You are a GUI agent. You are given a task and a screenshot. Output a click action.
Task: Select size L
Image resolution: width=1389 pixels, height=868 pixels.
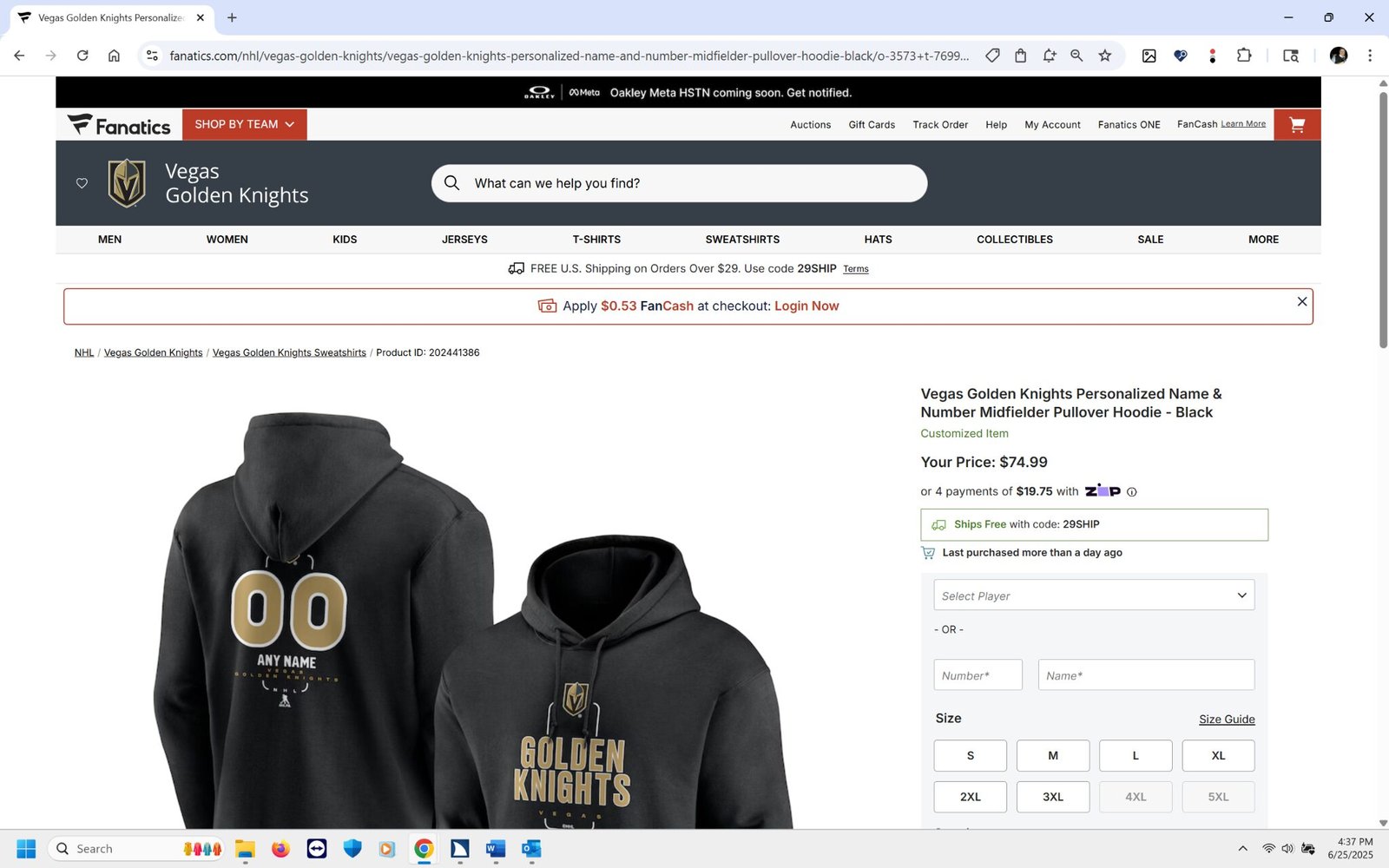click(x=1136, y=756)
